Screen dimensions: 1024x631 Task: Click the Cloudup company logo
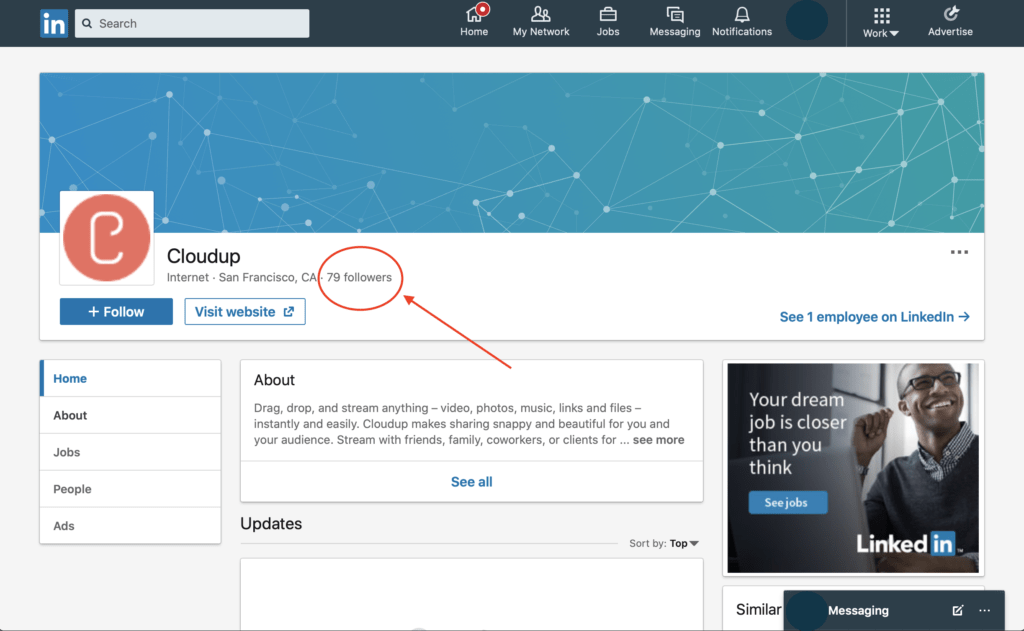click(106, 238)
